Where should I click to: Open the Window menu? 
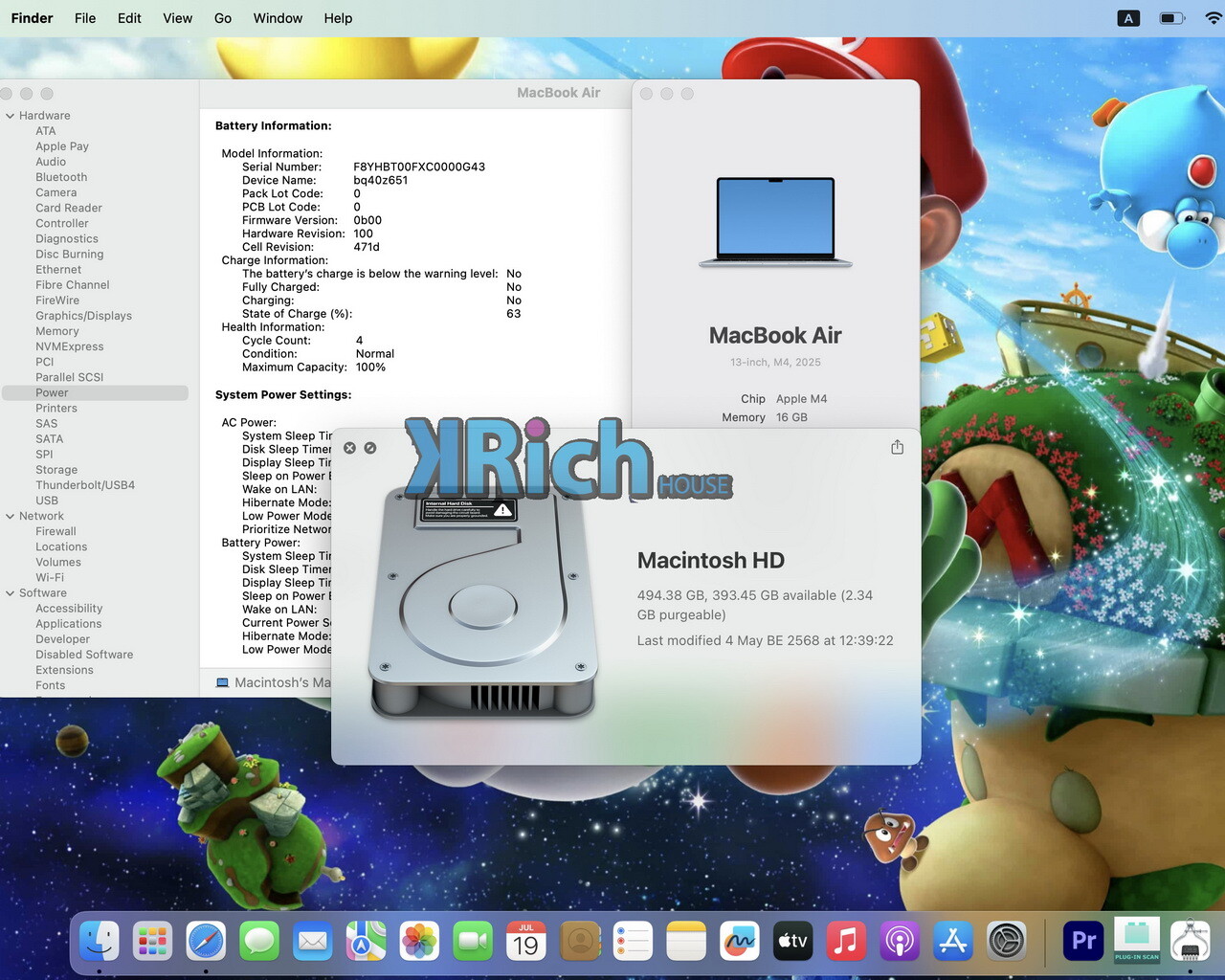278,18
